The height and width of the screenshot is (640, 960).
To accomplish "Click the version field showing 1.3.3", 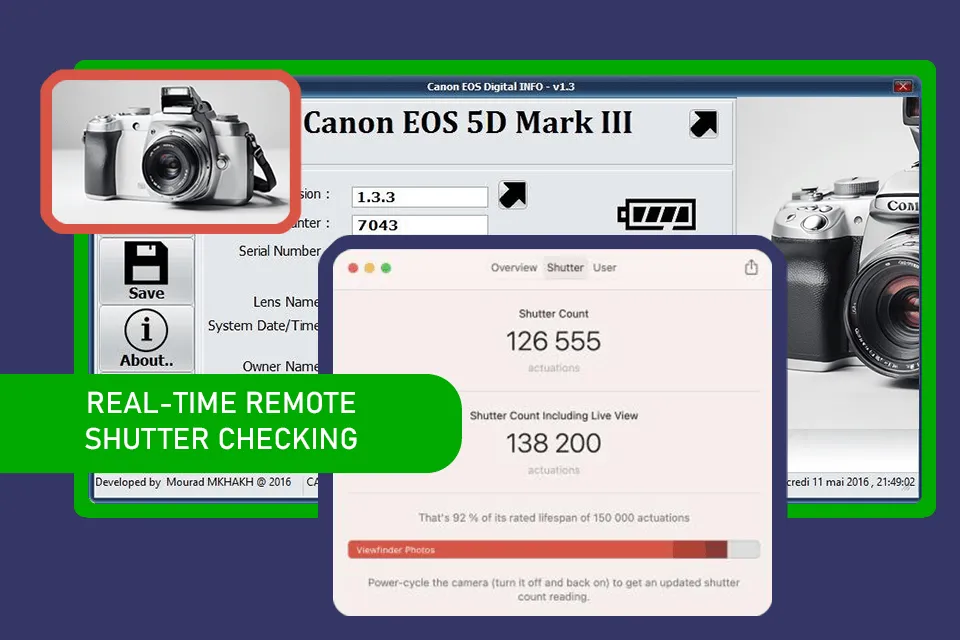I will 418,196.
